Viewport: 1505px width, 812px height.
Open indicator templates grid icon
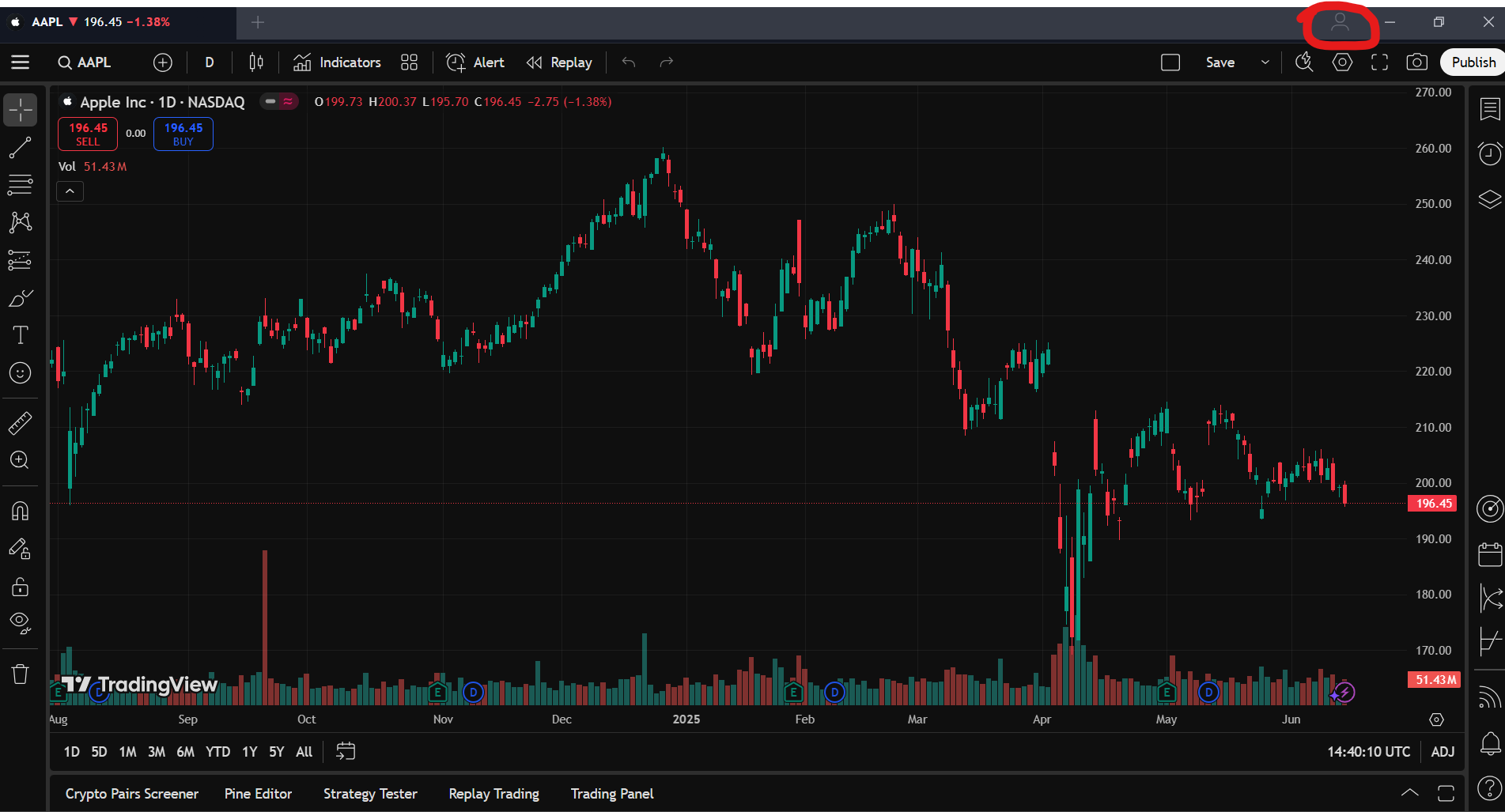coord(409,62)
